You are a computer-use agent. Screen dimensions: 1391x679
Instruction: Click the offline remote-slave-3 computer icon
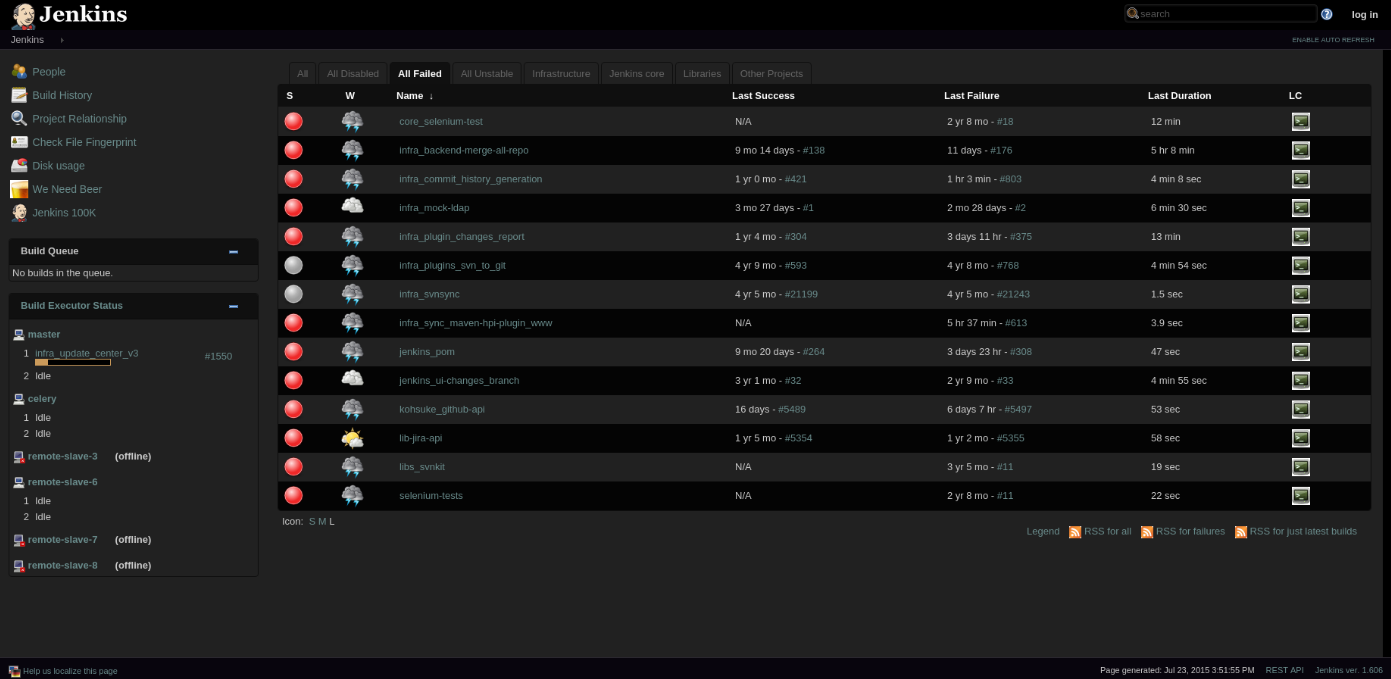click(19, 456)
